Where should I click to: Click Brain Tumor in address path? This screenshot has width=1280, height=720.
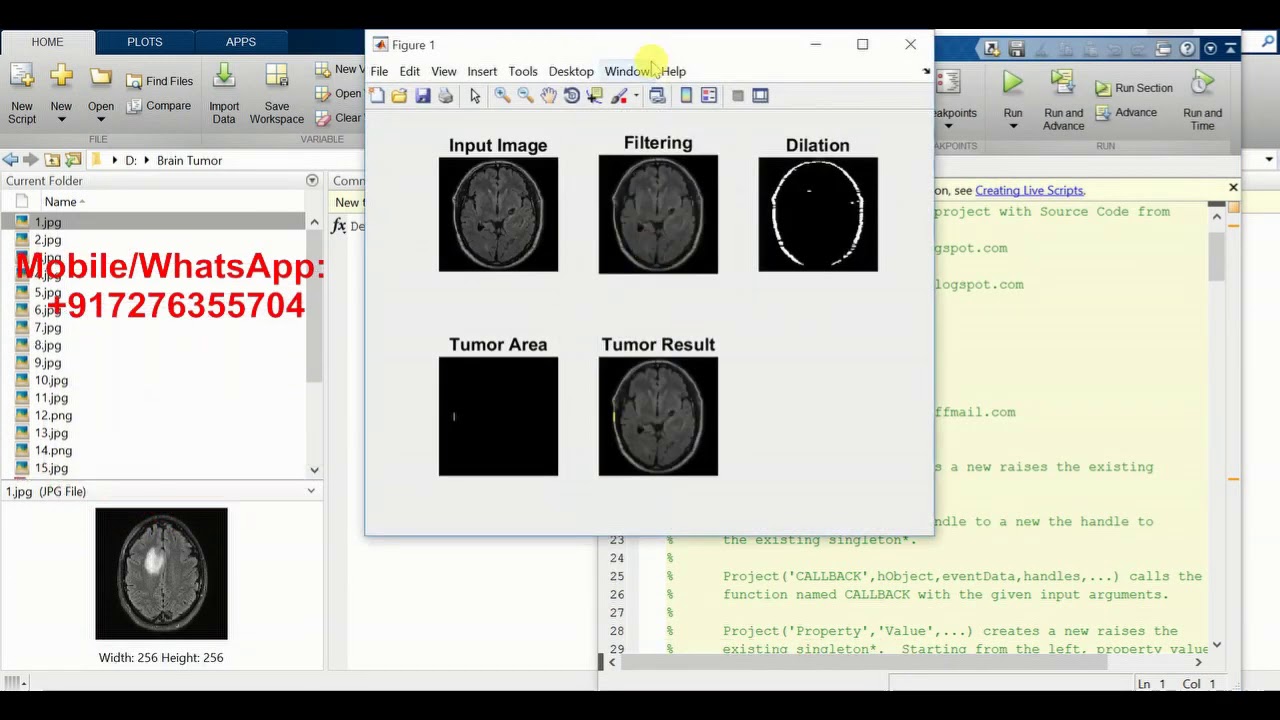pos(189,160)
